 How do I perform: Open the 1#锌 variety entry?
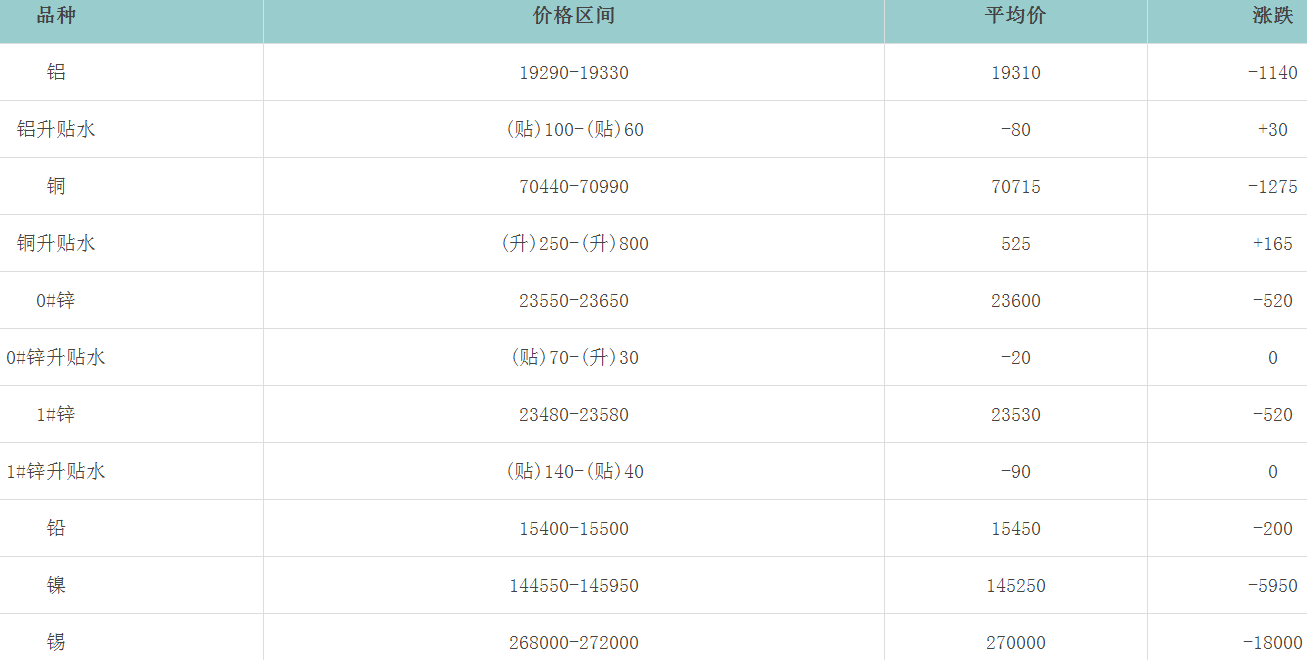(56, 414)
